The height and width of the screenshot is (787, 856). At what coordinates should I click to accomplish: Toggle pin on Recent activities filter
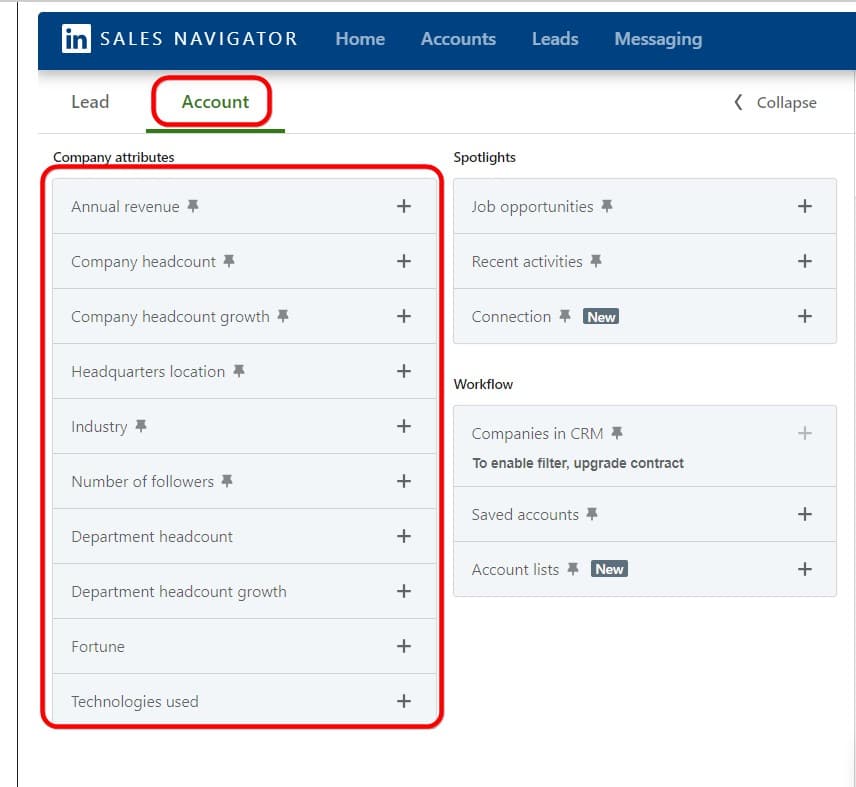(596, 261)
